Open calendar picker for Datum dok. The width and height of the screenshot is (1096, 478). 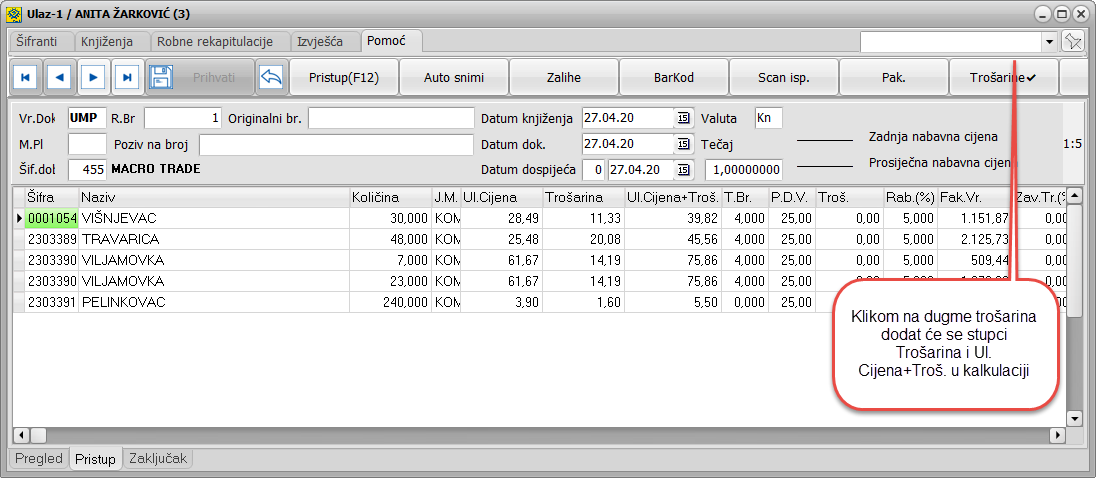pos(683,144)
